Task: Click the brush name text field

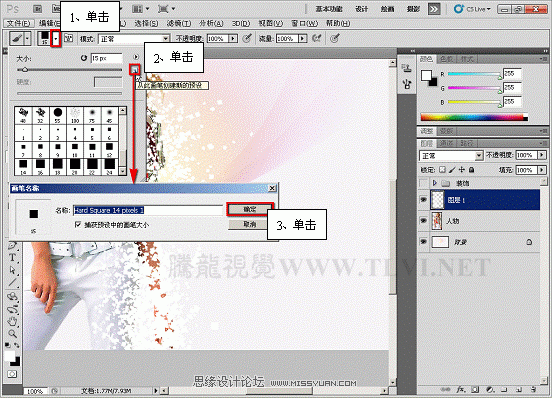Action: point(148,210)
